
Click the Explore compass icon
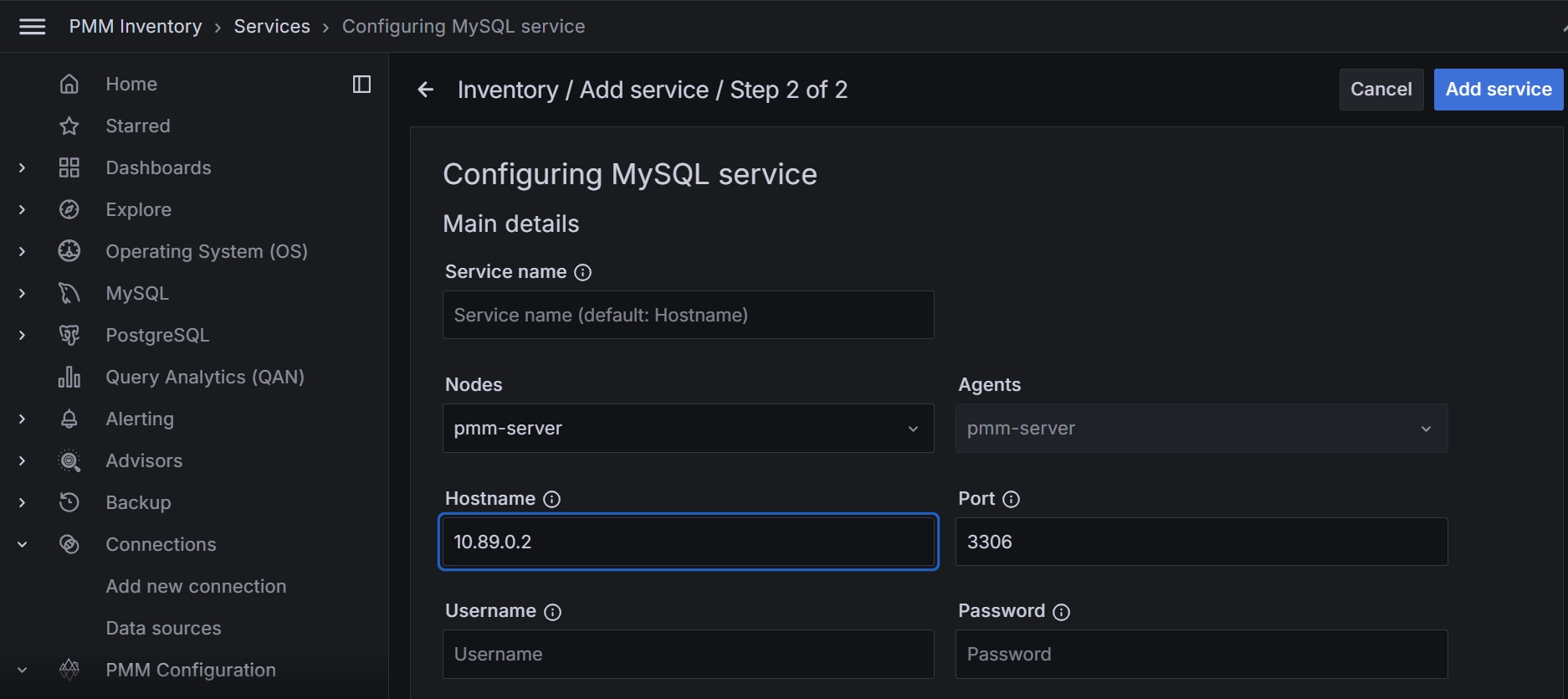(69, 209)
